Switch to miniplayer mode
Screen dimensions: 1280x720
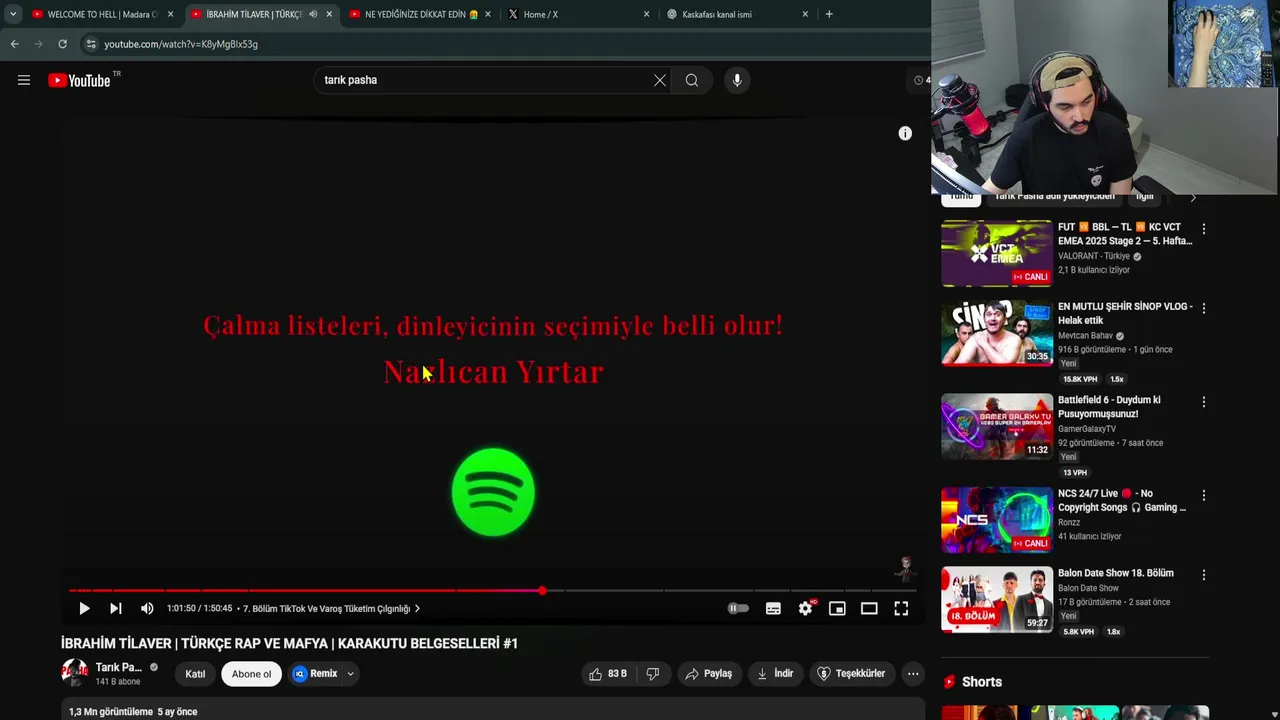click(837, 608)
